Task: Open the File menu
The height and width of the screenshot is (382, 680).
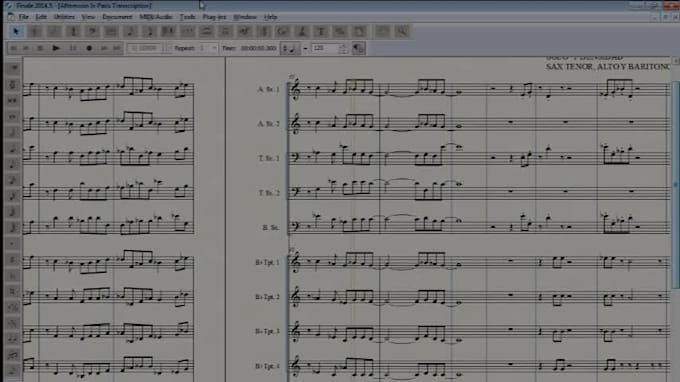Action: point(23,17)
